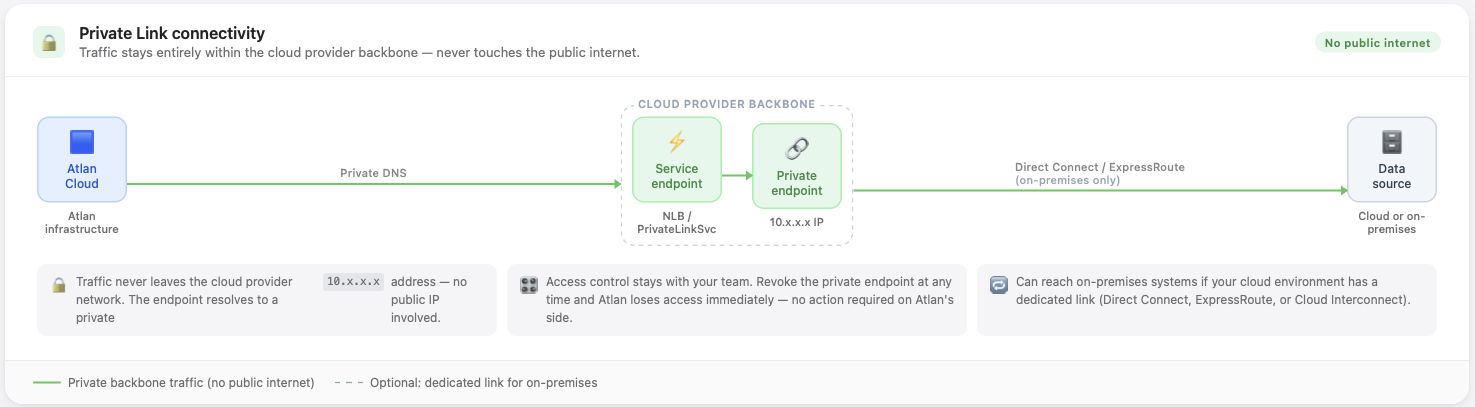The height and width of the screenshot is (407, 1475).
Task: Click the 10.x.x.x IP caption
Action: click(797, 222)
